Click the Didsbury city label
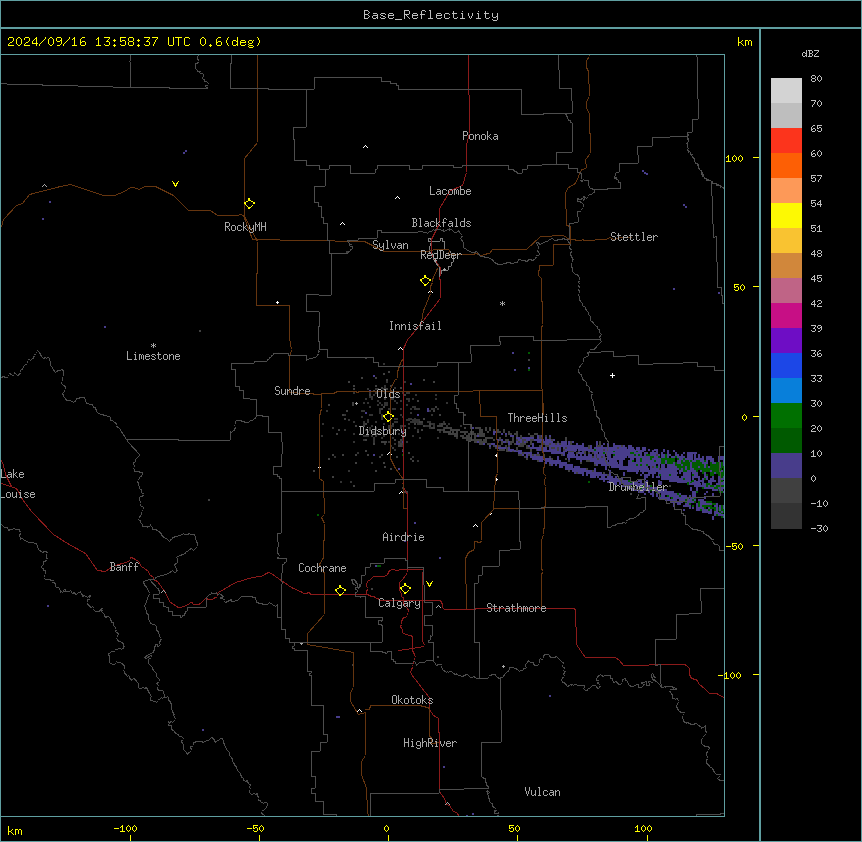This screenshot has height=842, width=862. [x=383, y=431]
